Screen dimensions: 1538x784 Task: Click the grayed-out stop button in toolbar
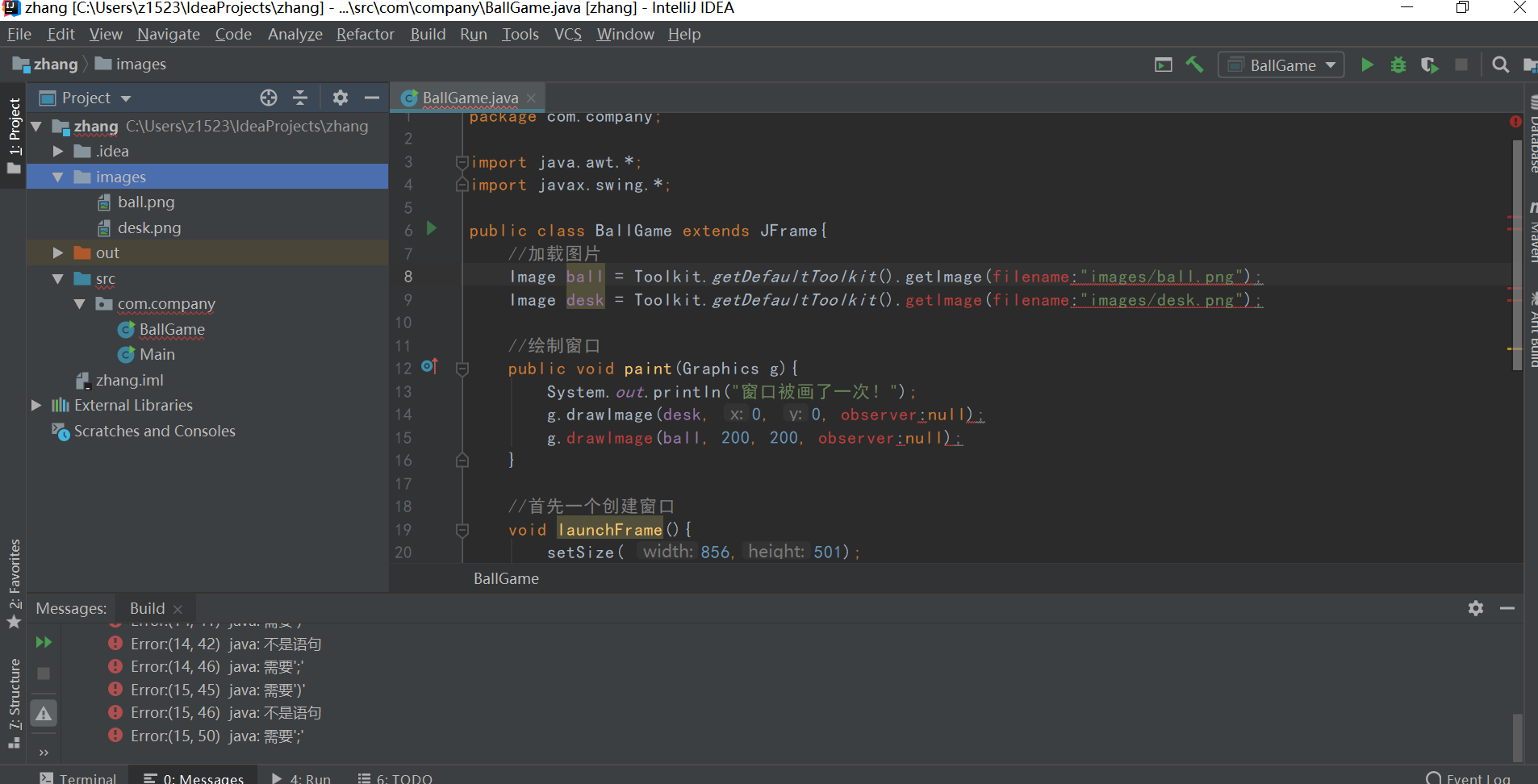[x=1461, y=65]
